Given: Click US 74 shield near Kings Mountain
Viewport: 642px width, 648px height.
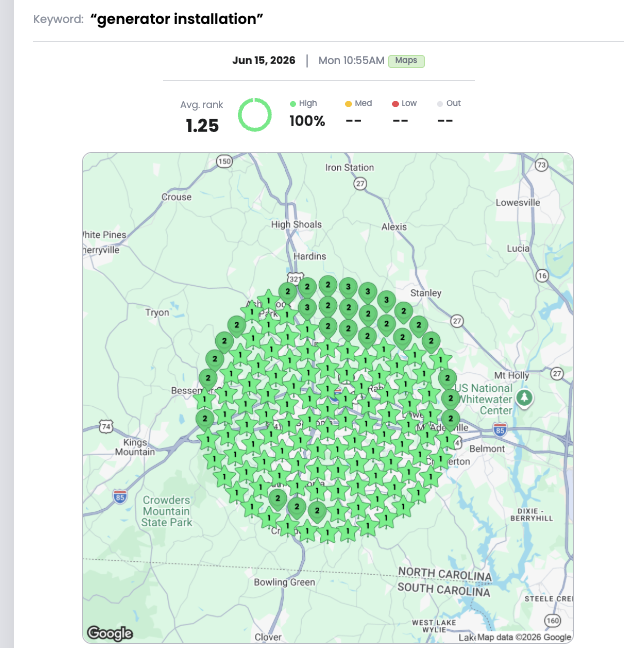Looking at the screenshot, I should [x=106, y=426].
